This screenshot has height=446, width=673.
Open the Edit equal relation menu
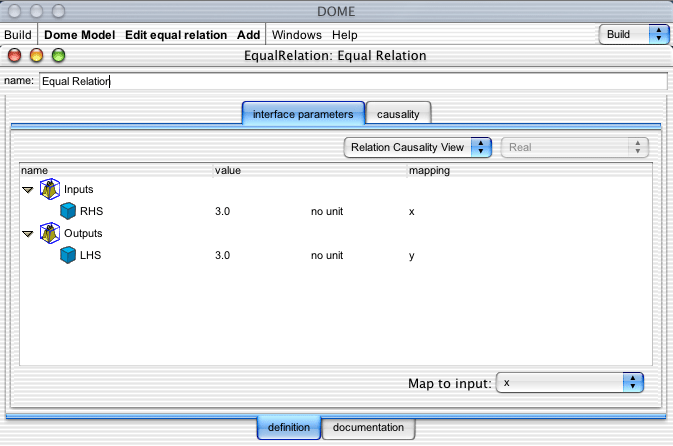click(176, 35)
